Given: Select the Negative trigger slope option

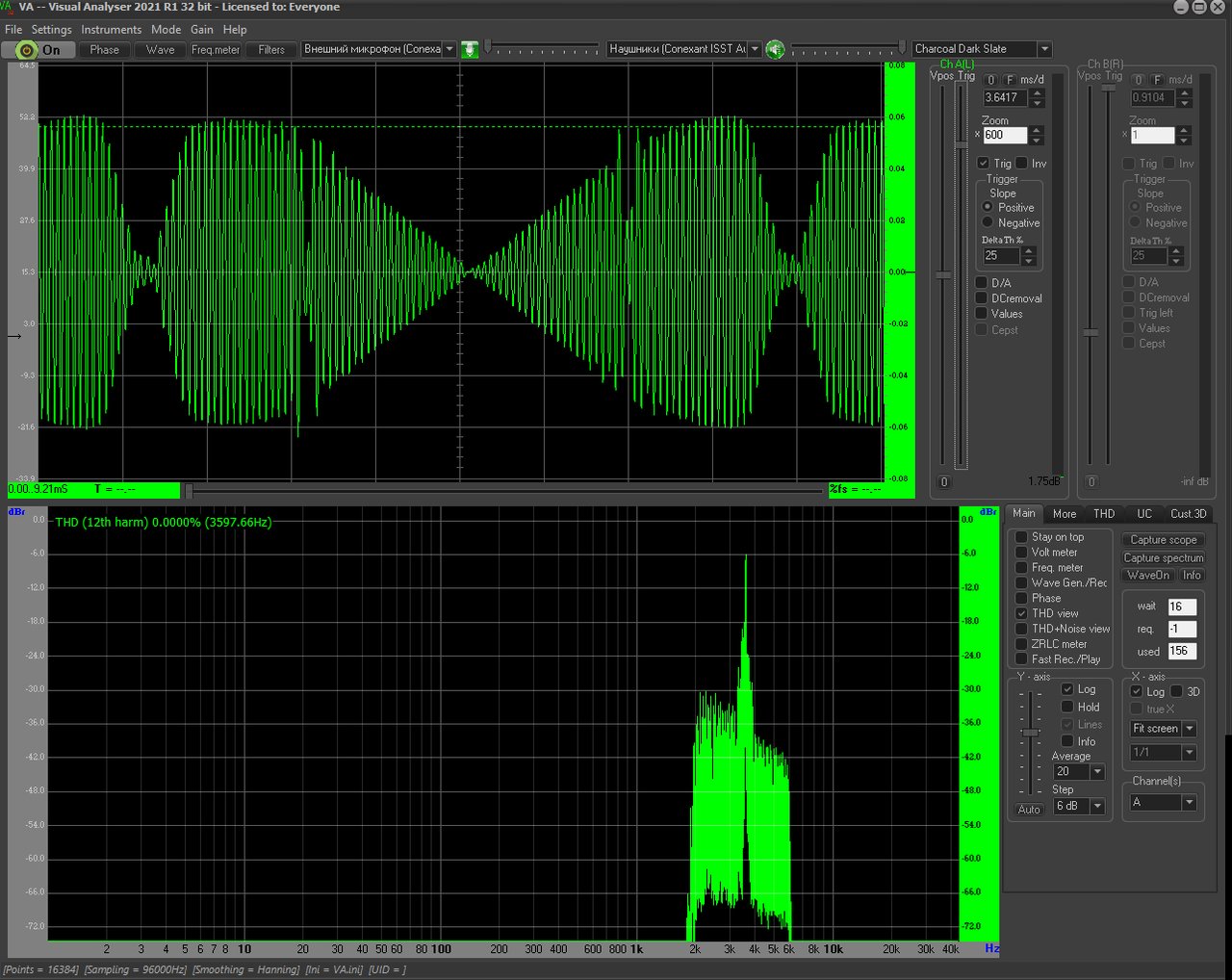Looking at the screenshot, I should click(988, 222).
